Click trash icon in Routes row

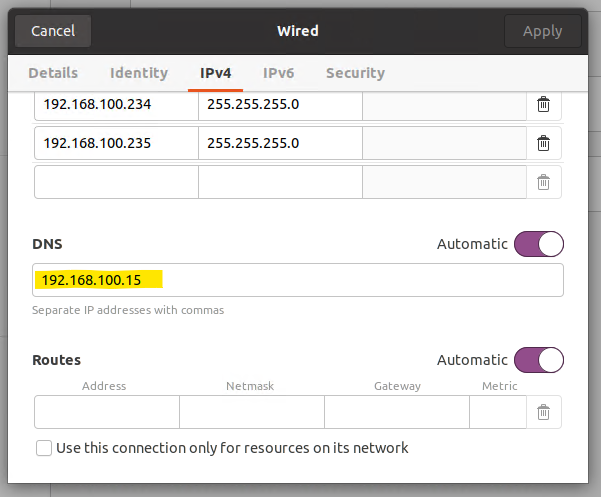click(x=543, y=412)
